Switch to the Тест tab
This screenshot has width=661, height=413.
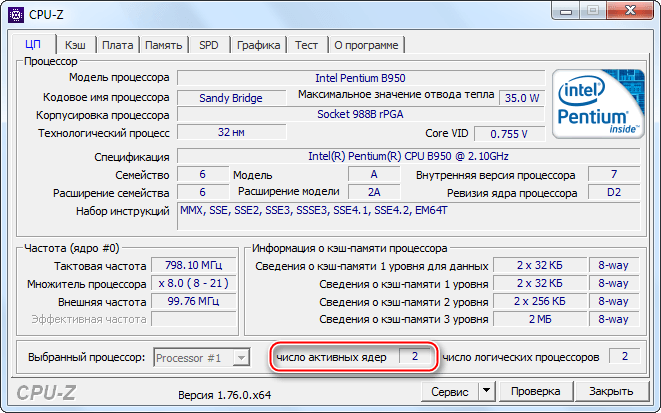tap(306, 45)
